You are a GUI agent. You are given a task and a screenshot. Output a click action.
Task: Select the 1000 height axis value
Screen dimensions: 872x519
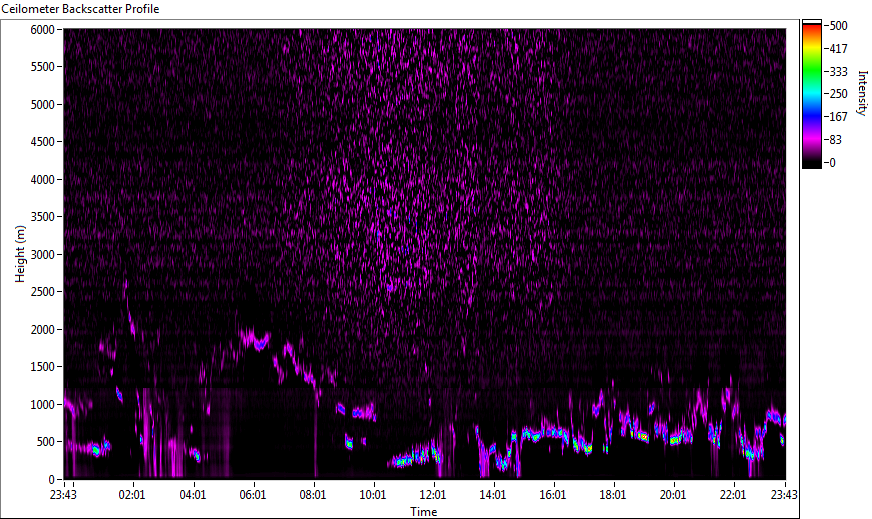pyautogui.click(x=42, y=405)
